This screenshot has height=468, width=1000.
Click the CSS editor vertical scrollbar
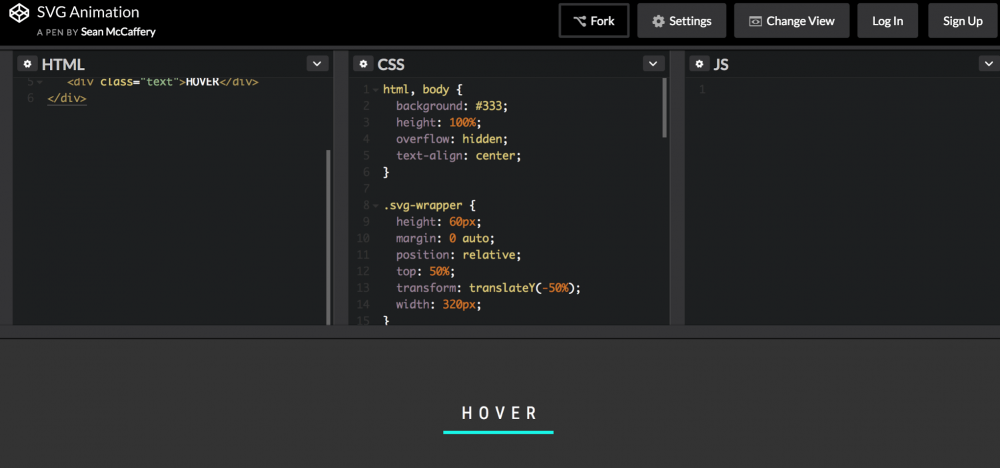[x=664, y=108]
